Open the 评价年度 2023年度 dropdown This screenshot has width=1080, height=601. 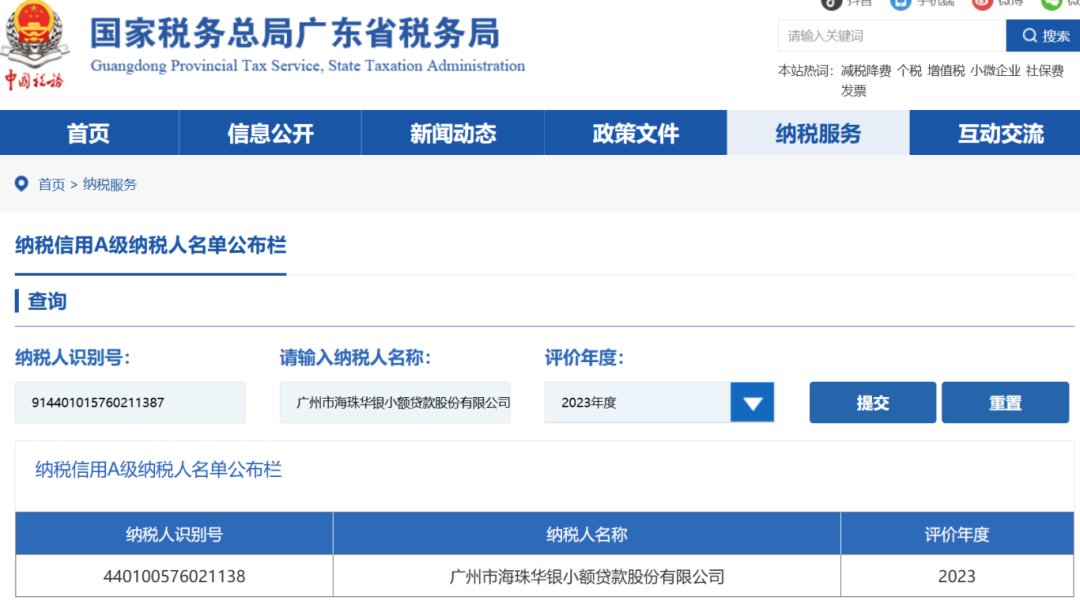pyautogui.click(x=659, y=403)
